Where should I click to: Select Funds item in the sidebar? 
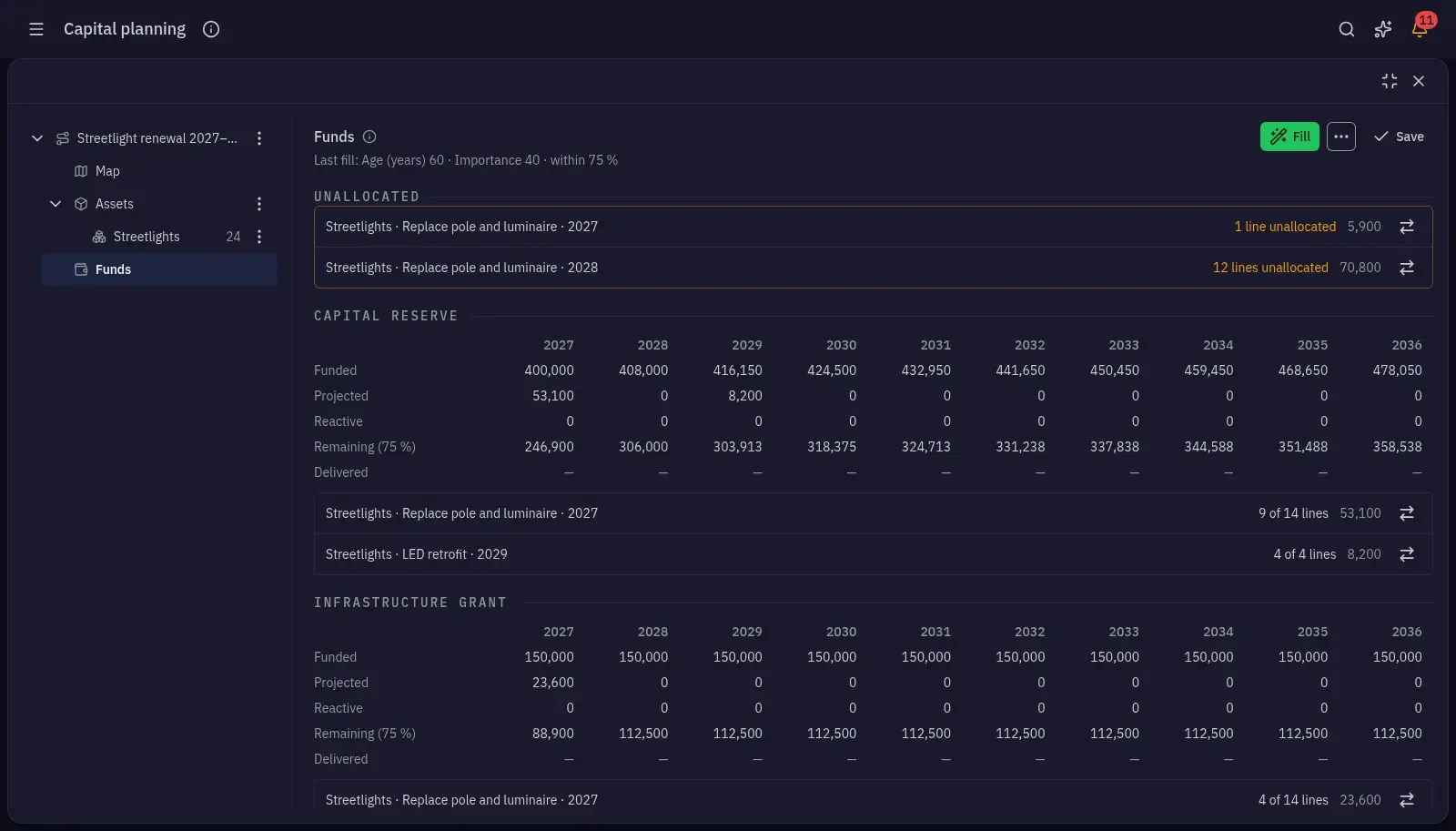pyautogui.click(x=159, y=269)
